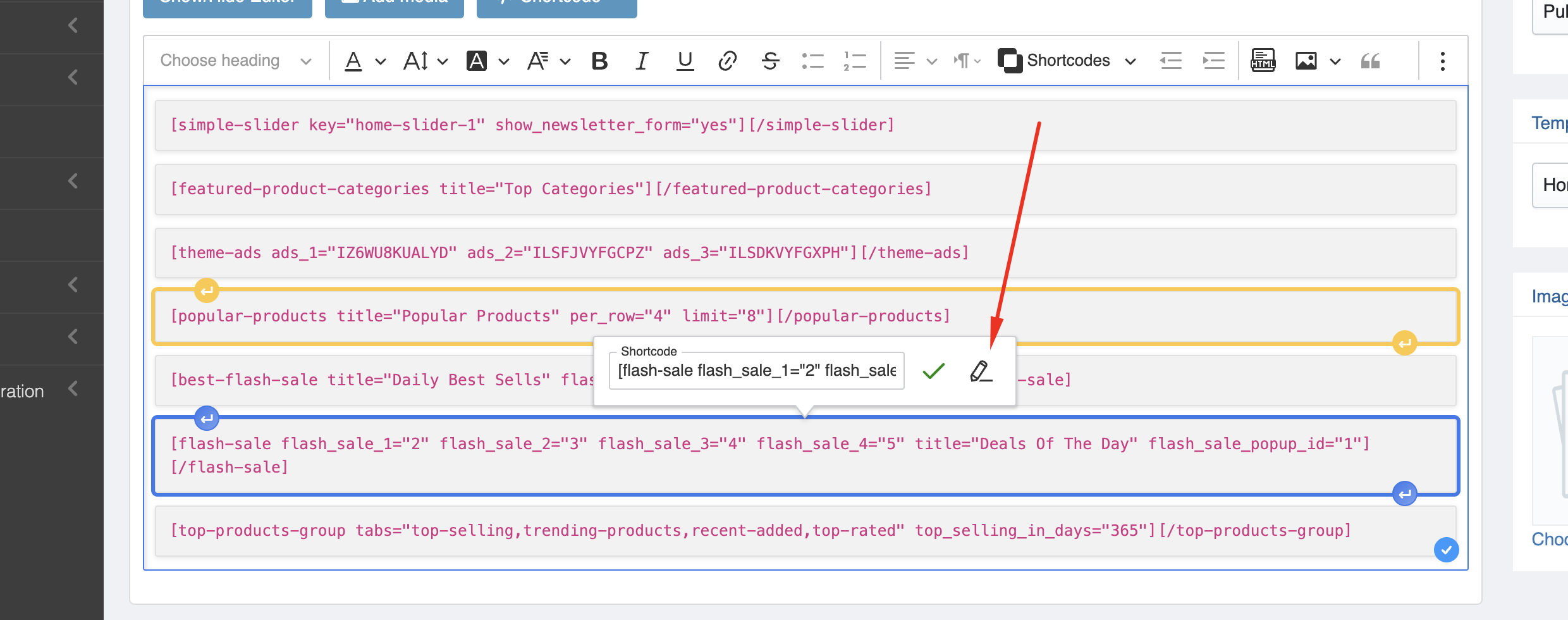Expand the text alignment dropdown arrow
The width and height of the screenshot is (1568, 620).
point(931,61)
